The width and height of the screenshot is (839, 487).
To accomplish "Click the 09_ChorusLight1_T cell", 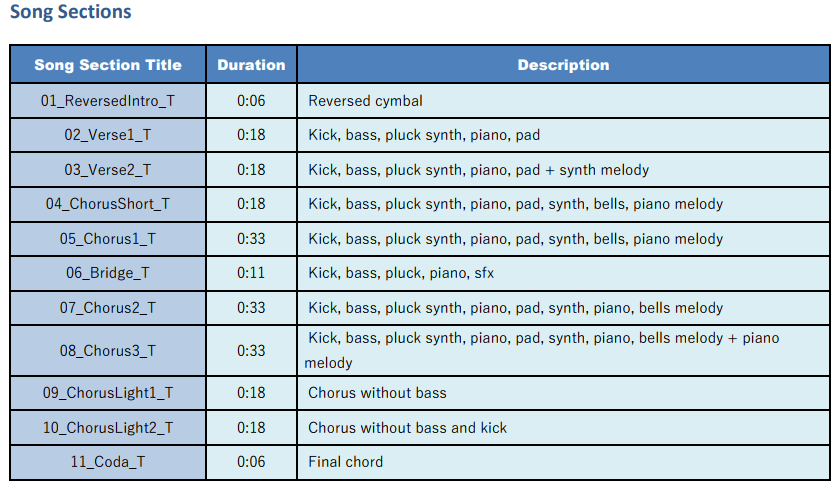I will click(x=108, y=393).
